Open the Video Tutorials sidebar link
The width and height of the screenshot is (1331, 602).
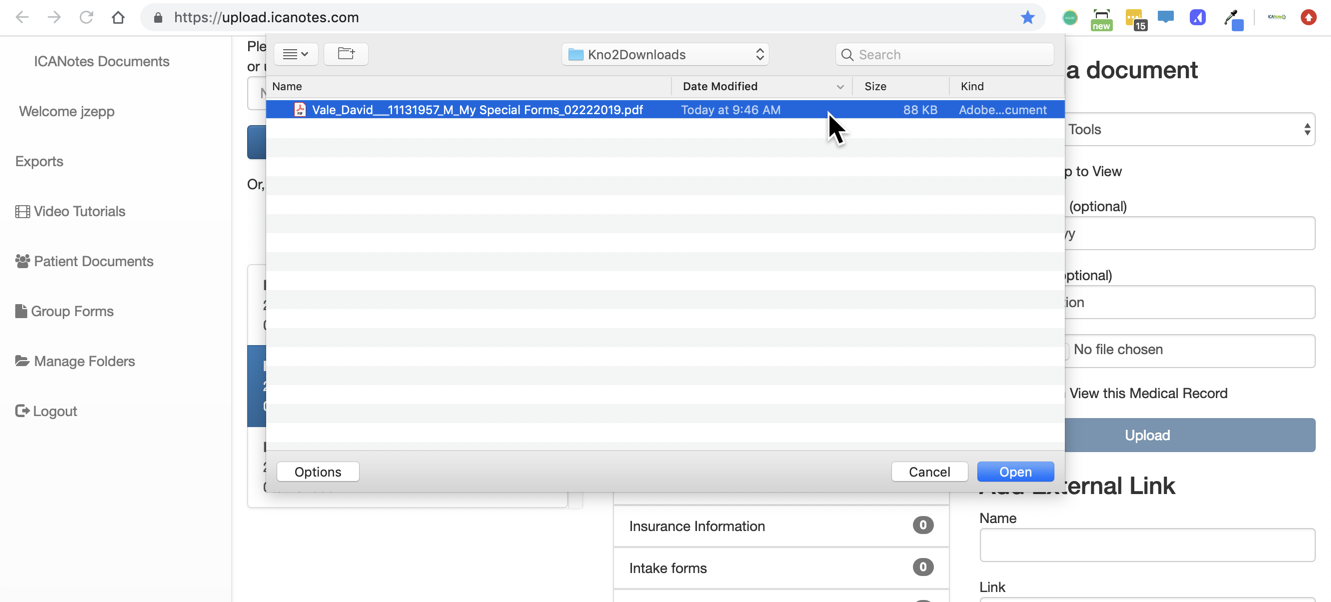pyautogui.click(x=79, y=211)
